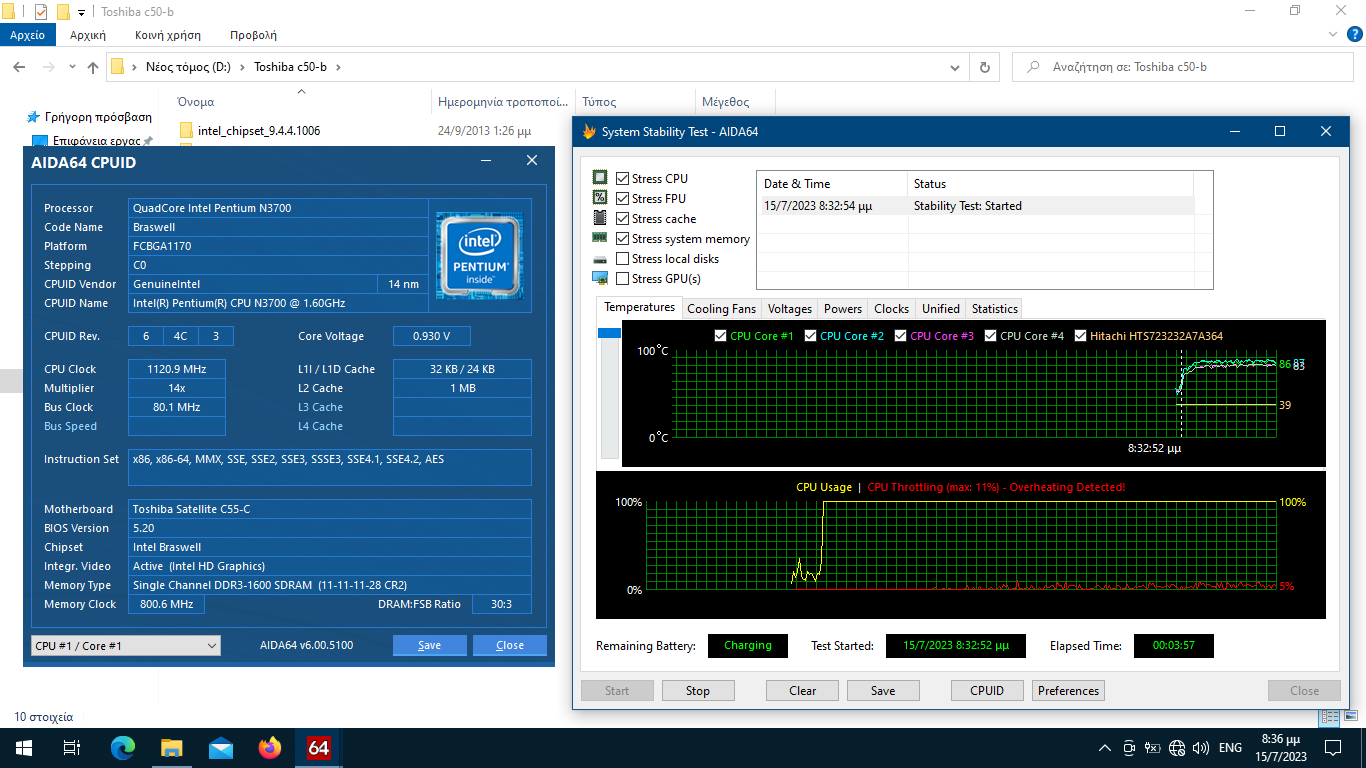Click the AIDA64 flame title icon
The width and height of the screenshot is (1366, 768).
[589, 132]
